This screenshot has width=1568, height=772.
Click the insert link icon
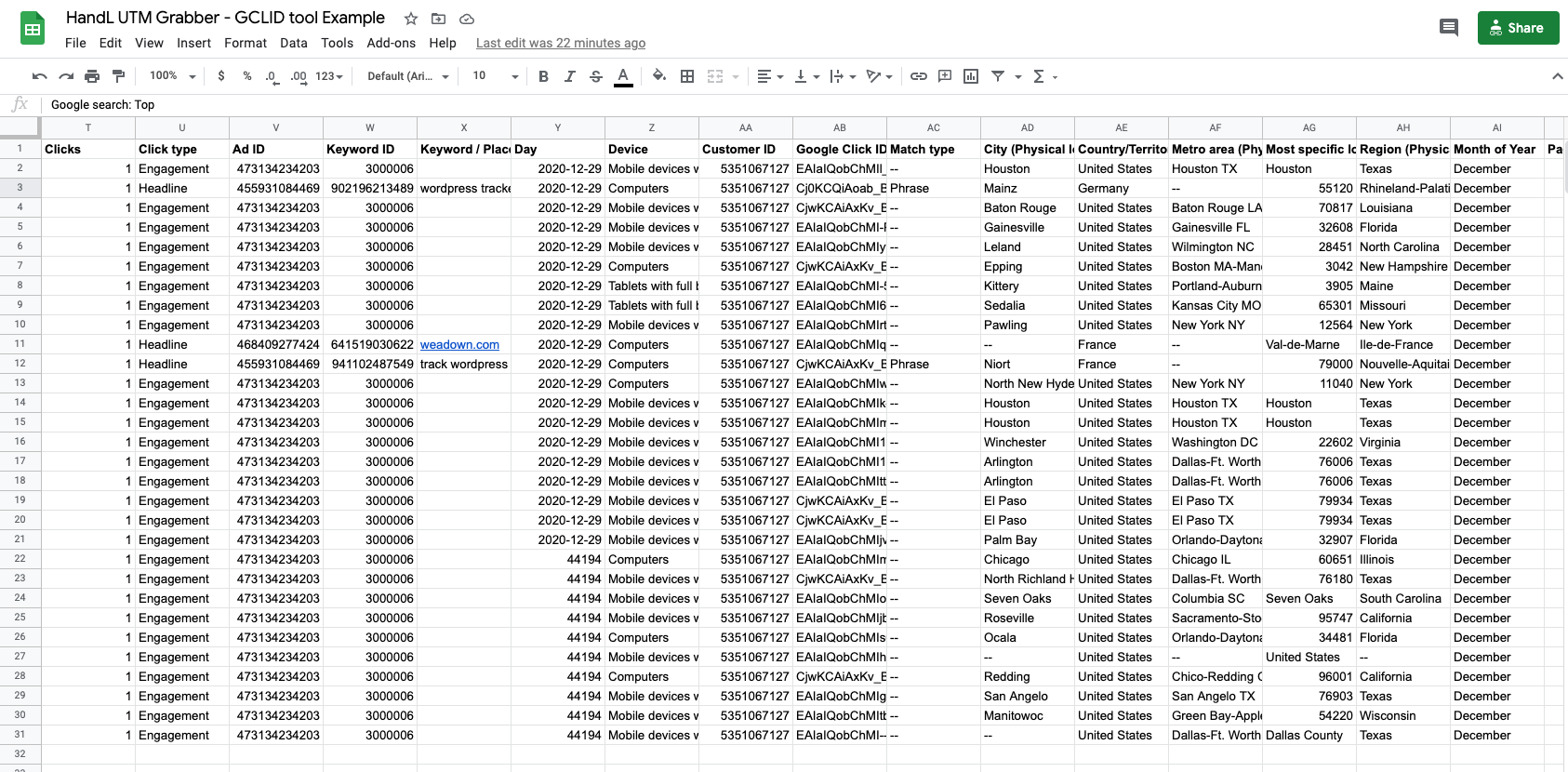click(919, 76)
